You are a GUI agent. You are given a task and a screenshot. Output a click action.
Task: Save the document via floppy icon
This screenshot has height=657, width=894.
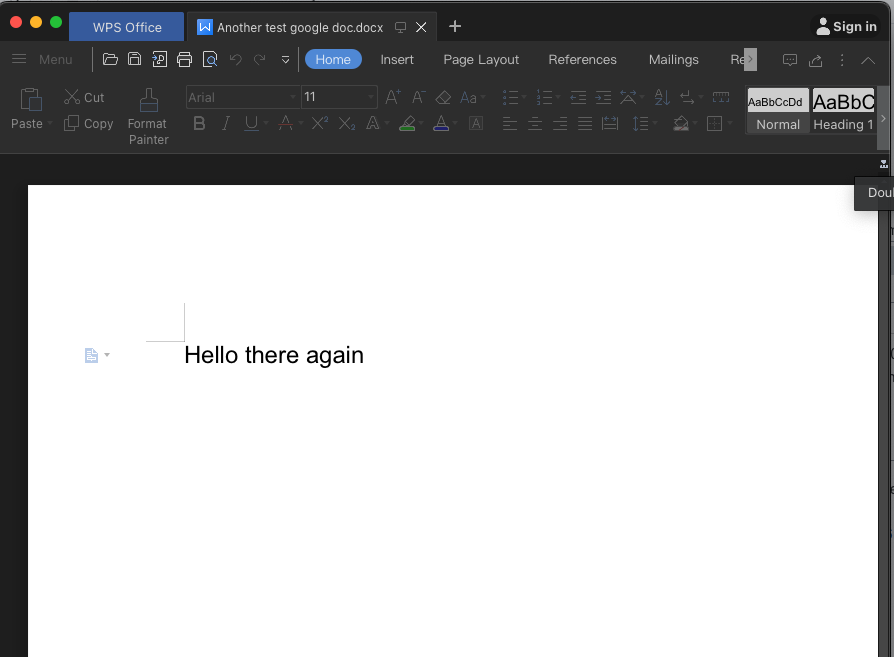click(135, 59)
